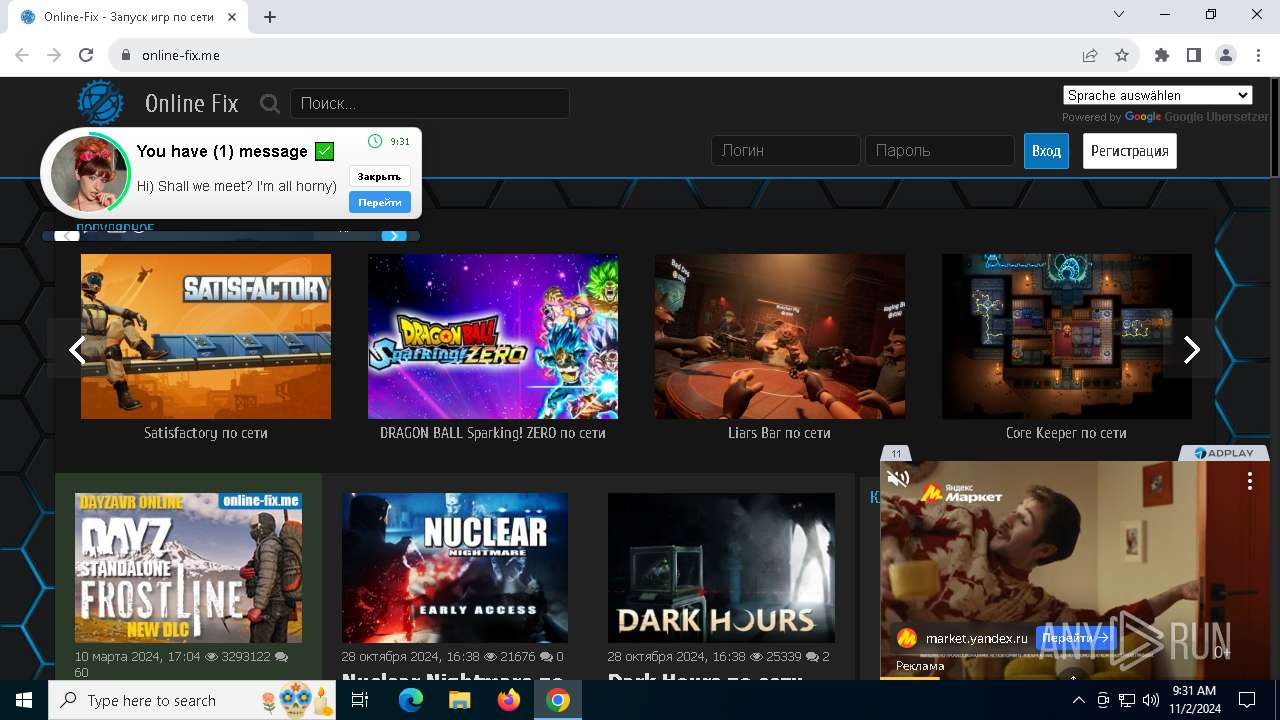Screen dimensions: 1280x720
Task: Open Nuclear Nightmare post image
Action: (x=455, y=567)
